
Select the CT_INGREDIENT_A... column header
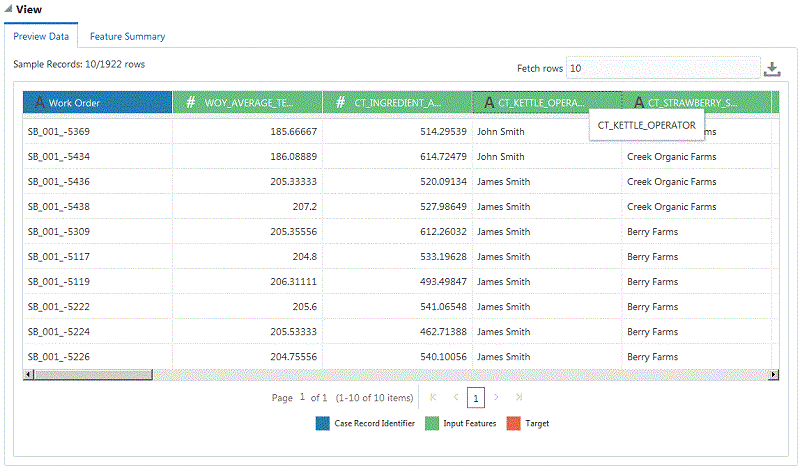point(397,103)
